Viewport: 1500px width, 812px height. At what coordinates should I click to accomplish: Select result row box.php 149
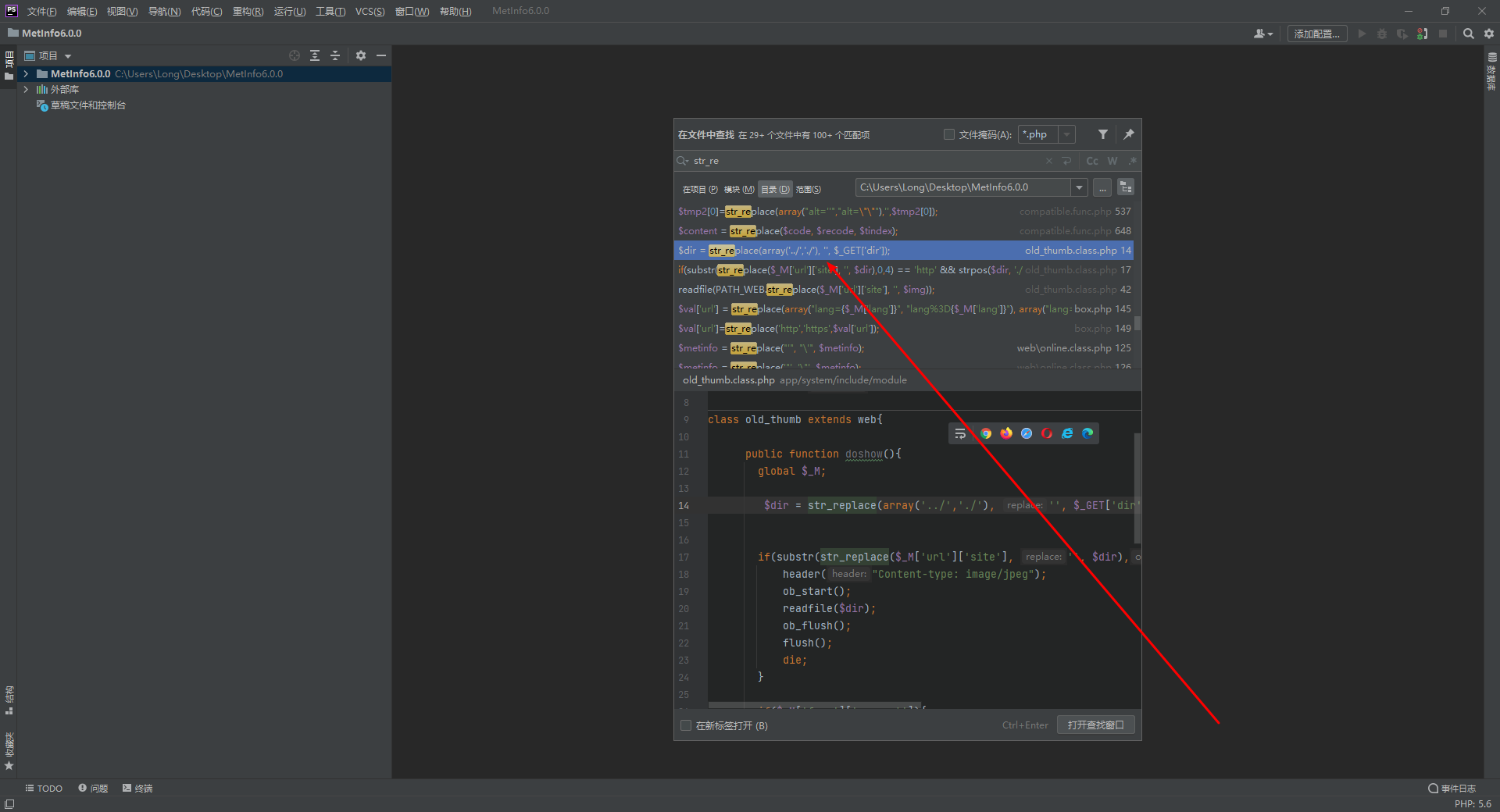[x=903, y=328]
